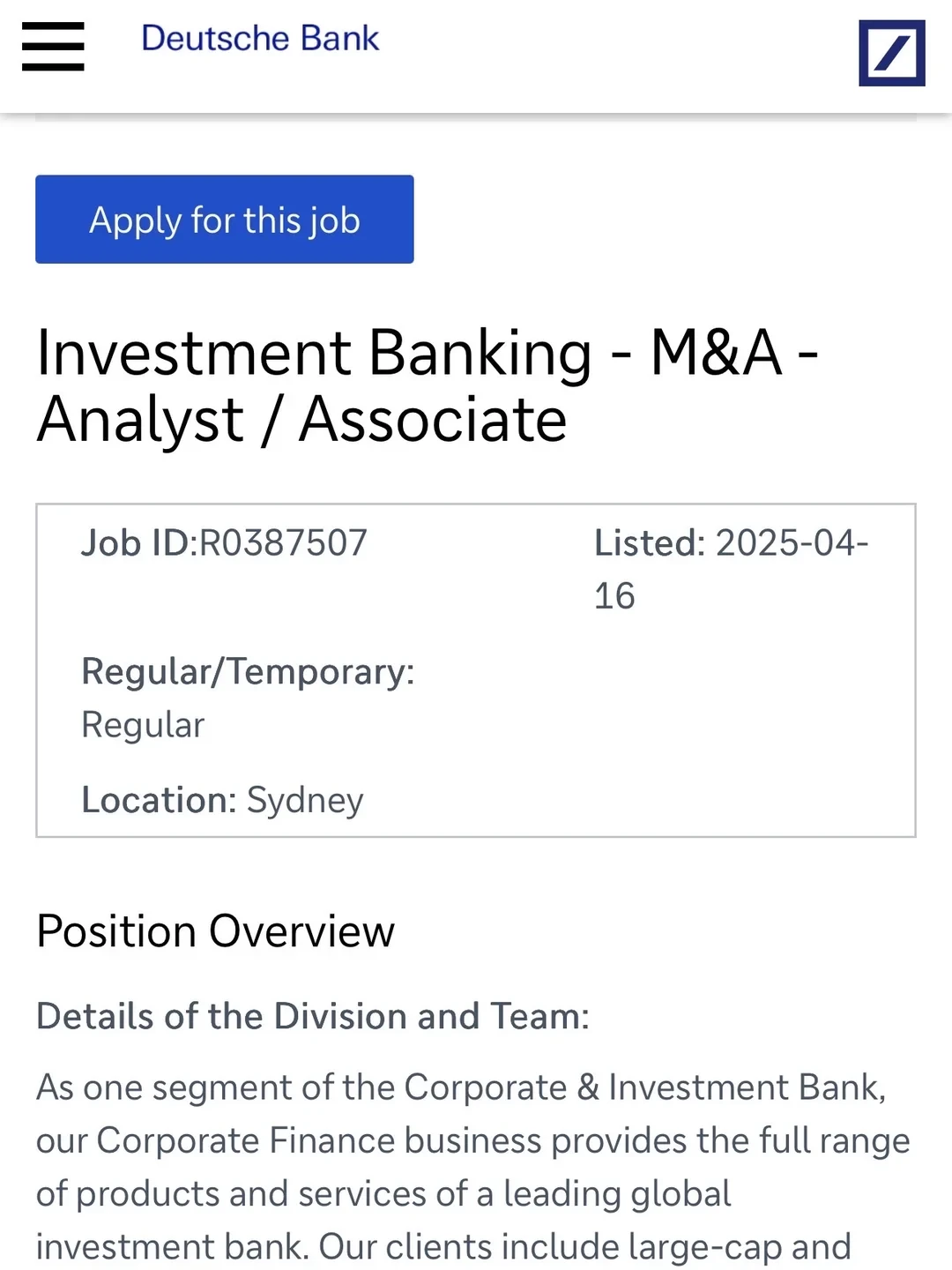952x1270 pixels.
Task: Click the Analyst / Associate title line
Action: (x=301, y=420)
